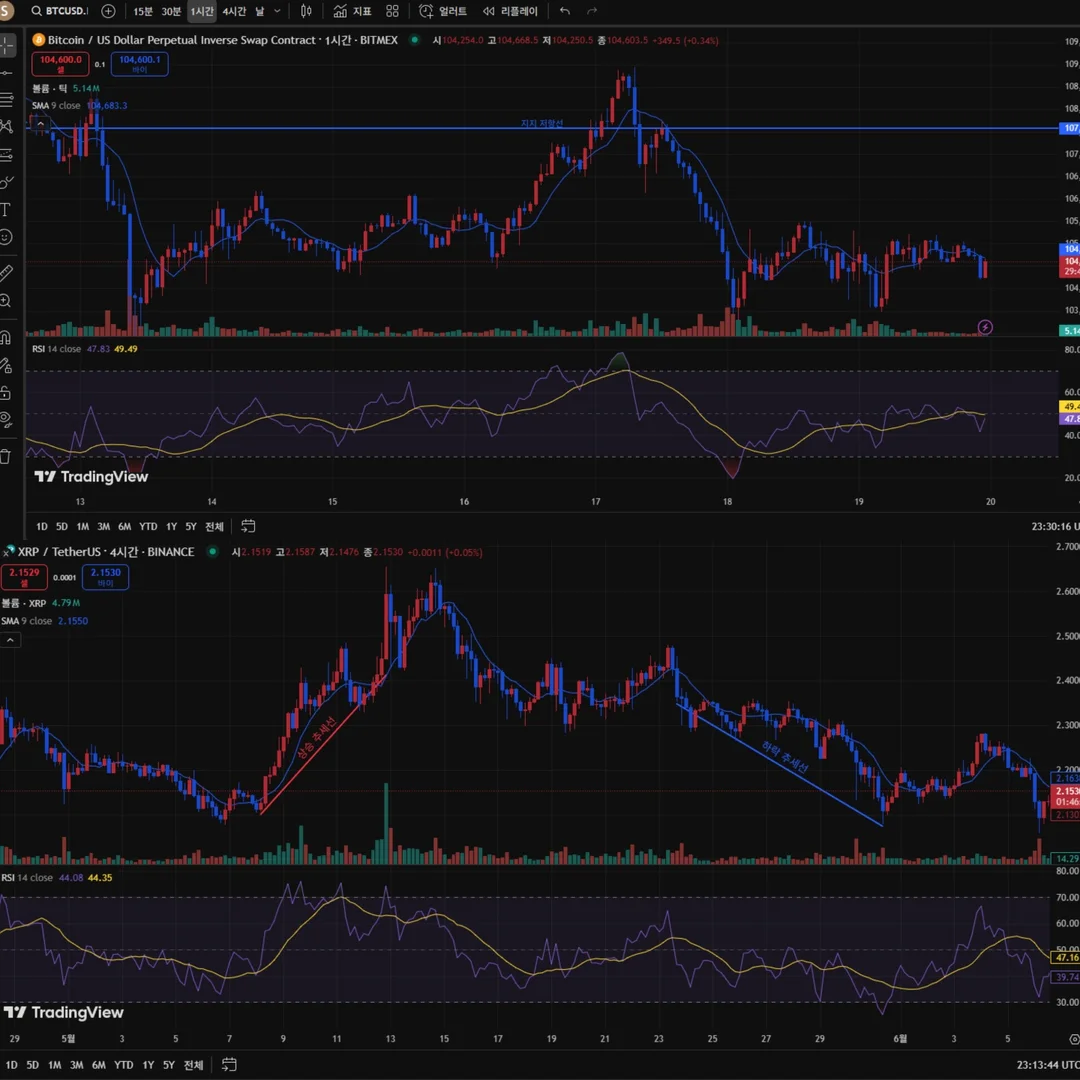Activate the zoom-in tool
The height and width of the screenshot is (1080, 1080).
6,301
